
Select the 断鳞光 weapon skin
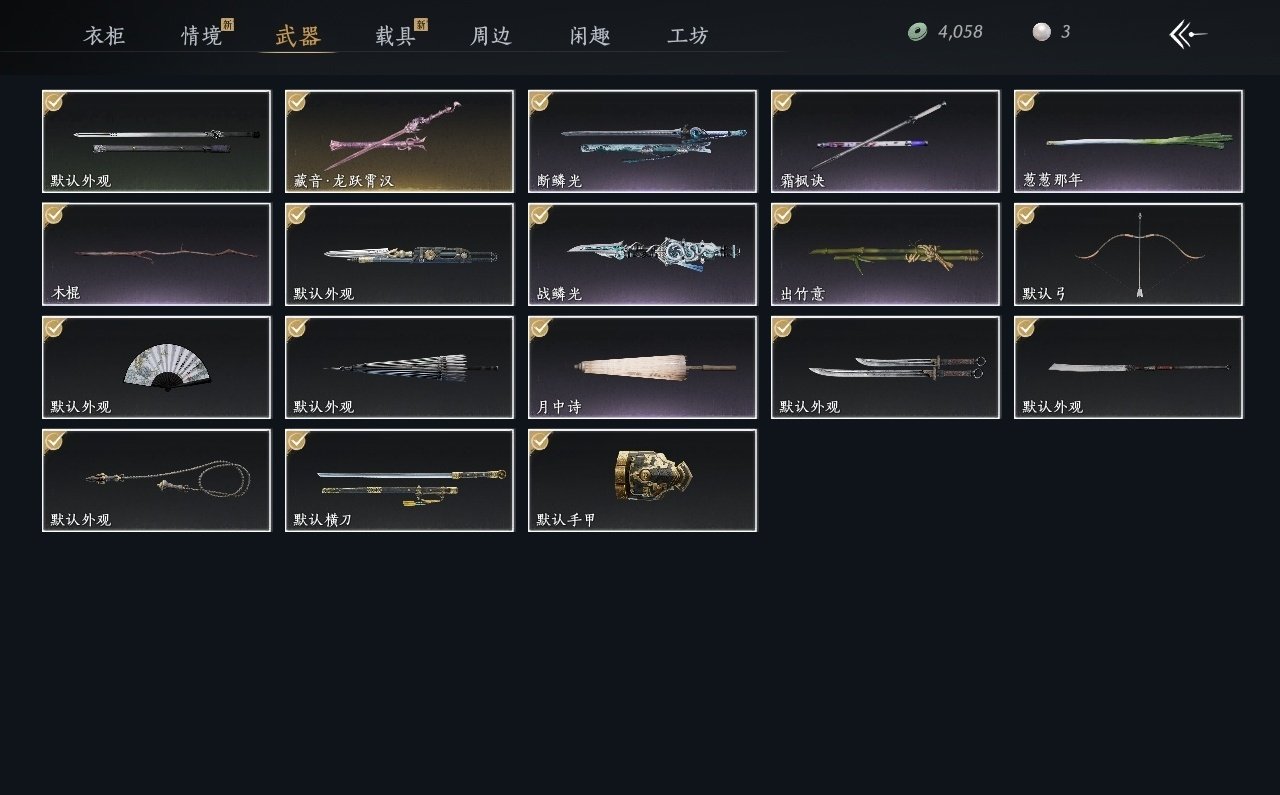(x=642, y=141)
